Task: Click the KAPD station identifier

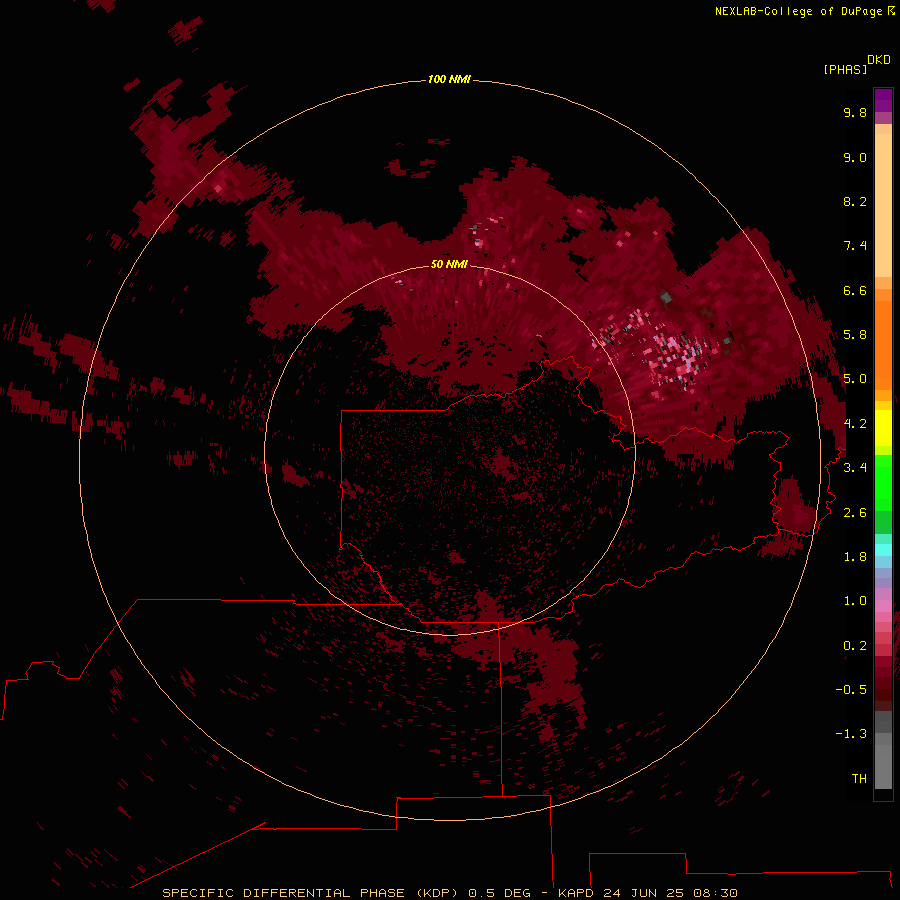Action: 576,893
